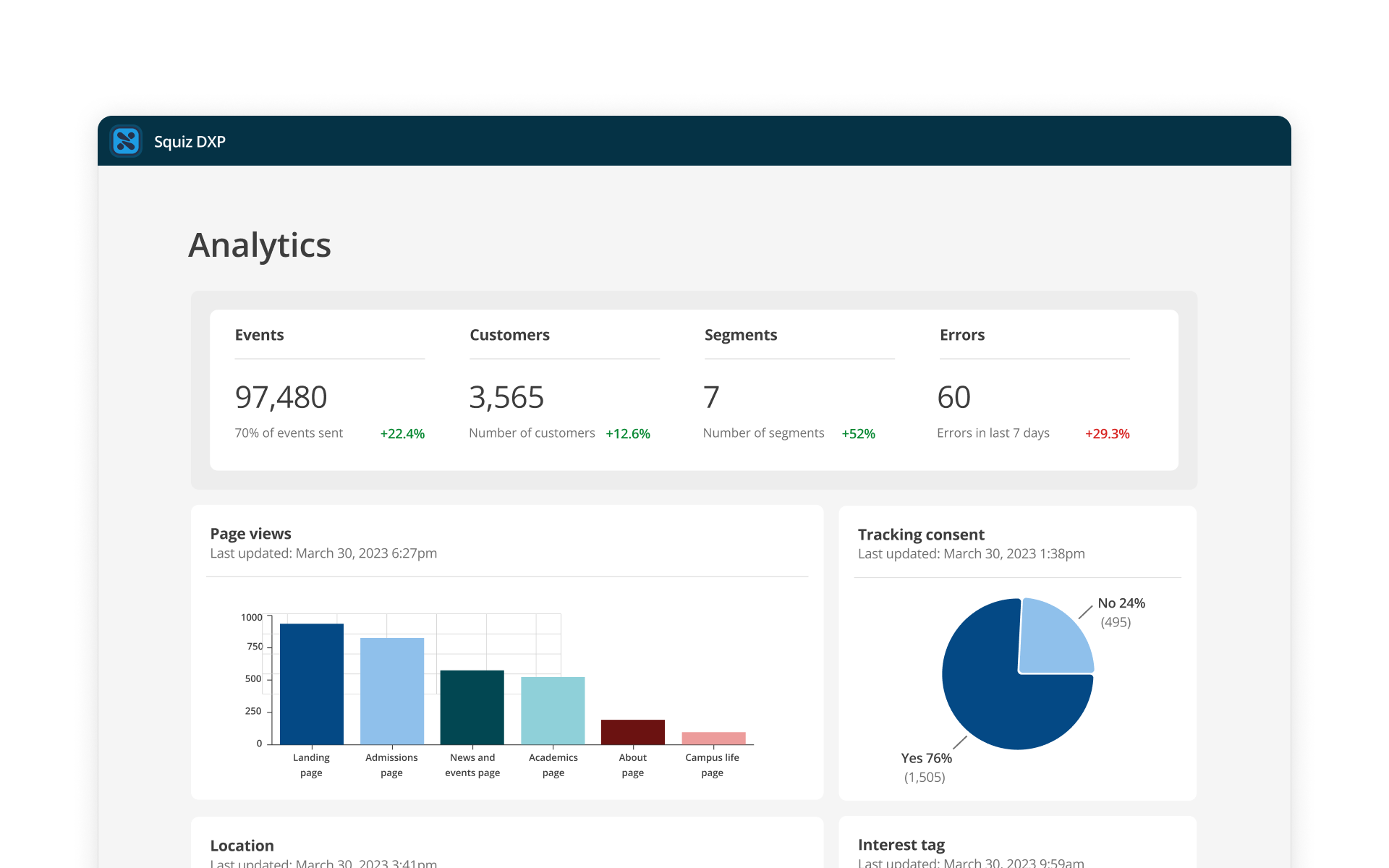Screen dimensions: 1389x868
Task: Click the 'Number of customers' label
Action: pos(532,433)
